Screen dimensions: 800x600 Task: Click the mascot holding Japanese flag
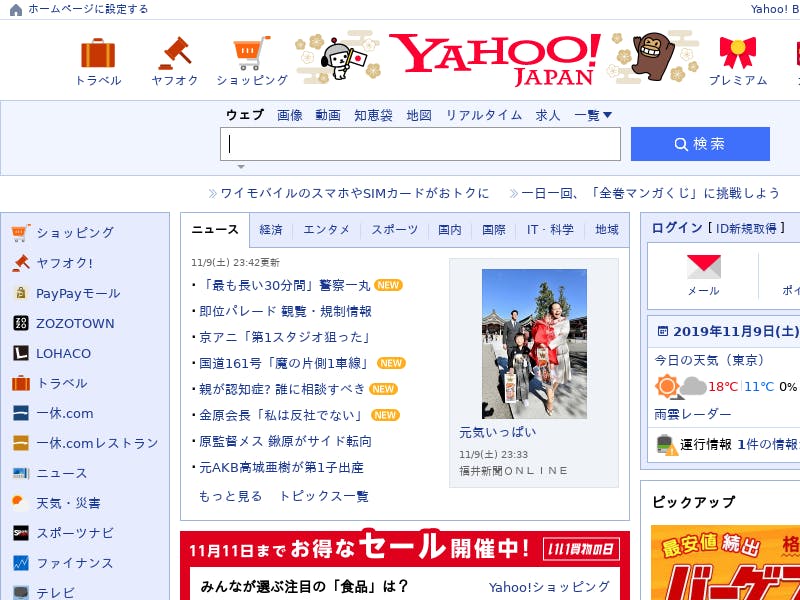point(343,60)
